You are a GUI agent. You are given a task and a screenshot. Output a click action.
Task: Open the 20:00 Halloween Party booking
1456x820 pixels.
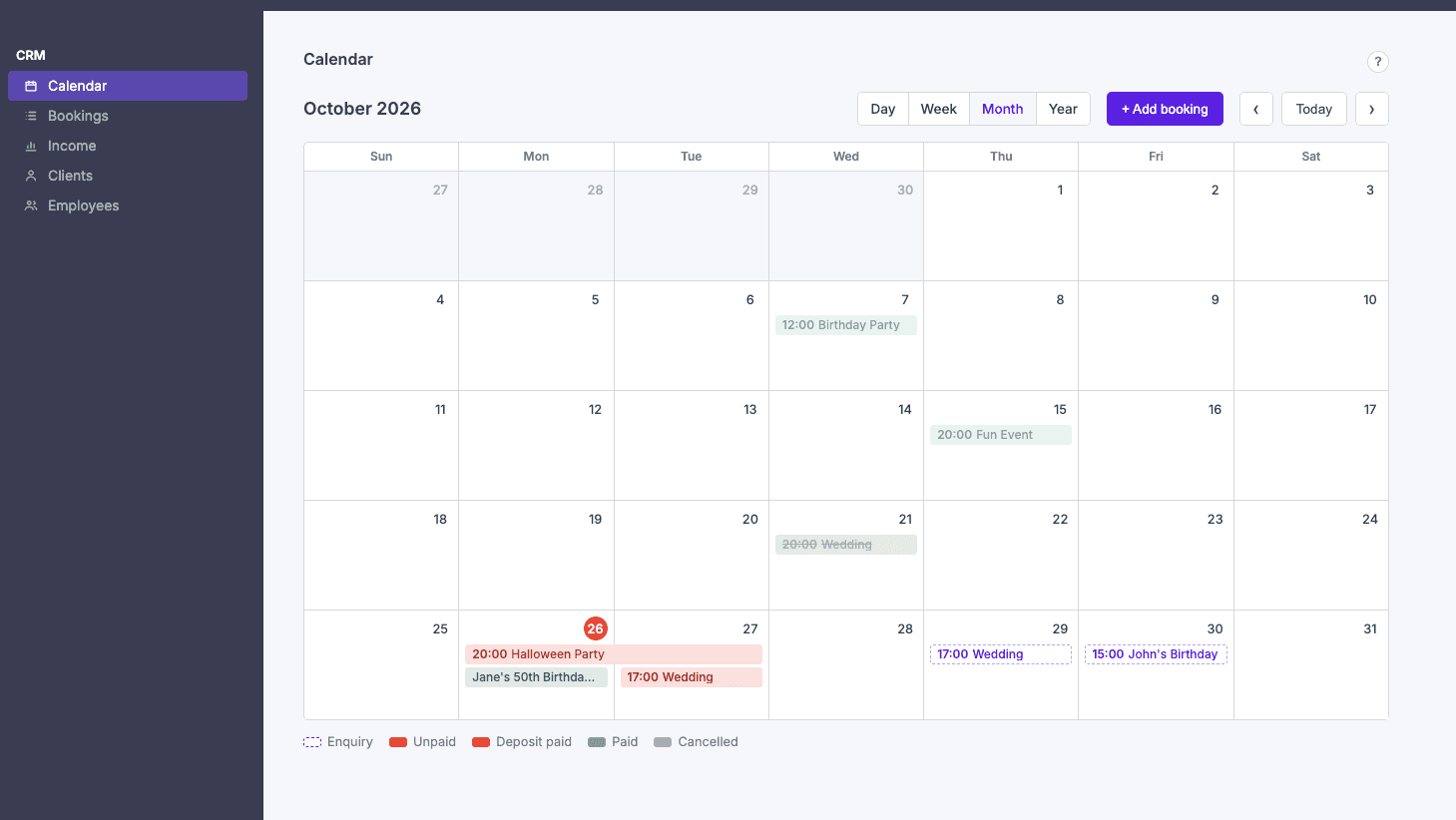tap(614, 654)
